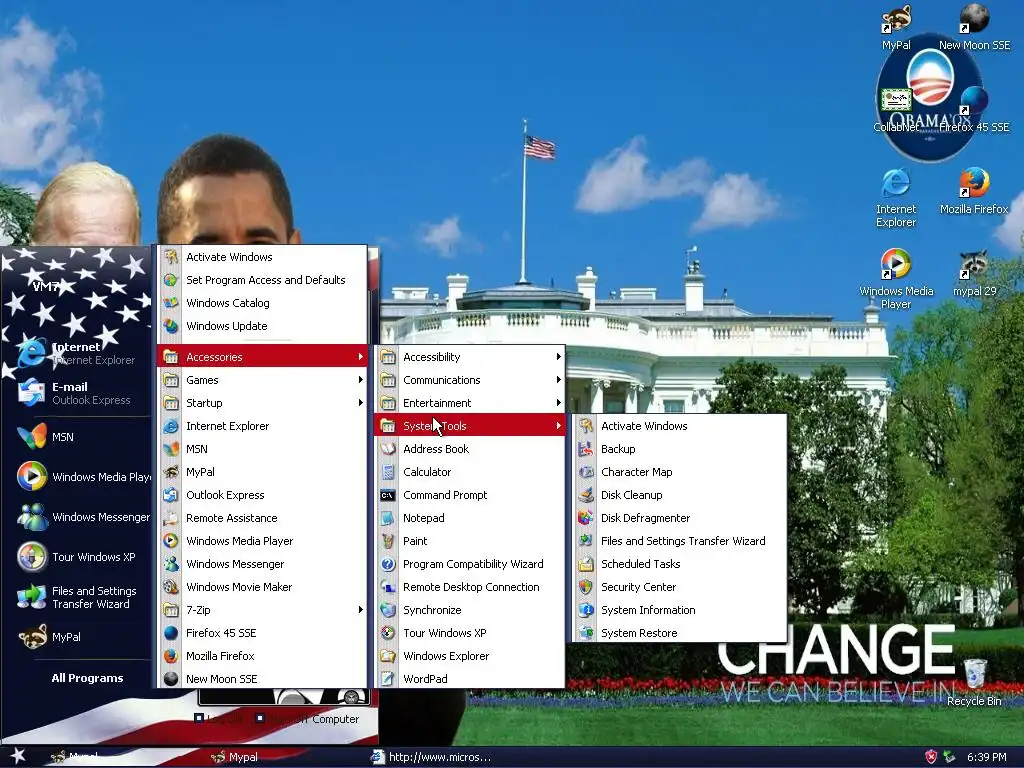
Task: Open Windows Update entry
Action: (x=263, y=325)
